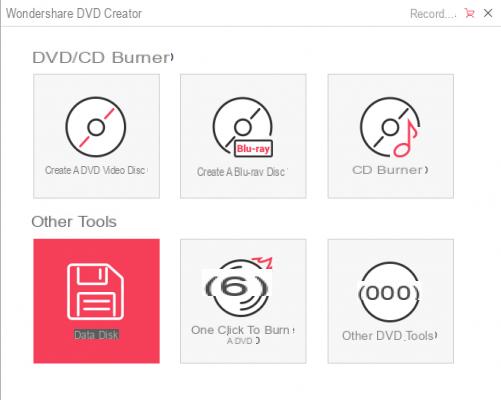Select the Create A Blu-ray Disc option
Screen dimensions: 501x400
click(243, 136)
